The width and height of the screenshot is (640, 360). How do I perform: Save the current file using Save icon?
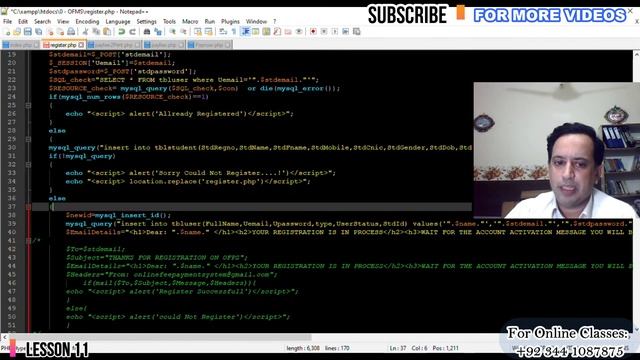click(x=27, y=31)
